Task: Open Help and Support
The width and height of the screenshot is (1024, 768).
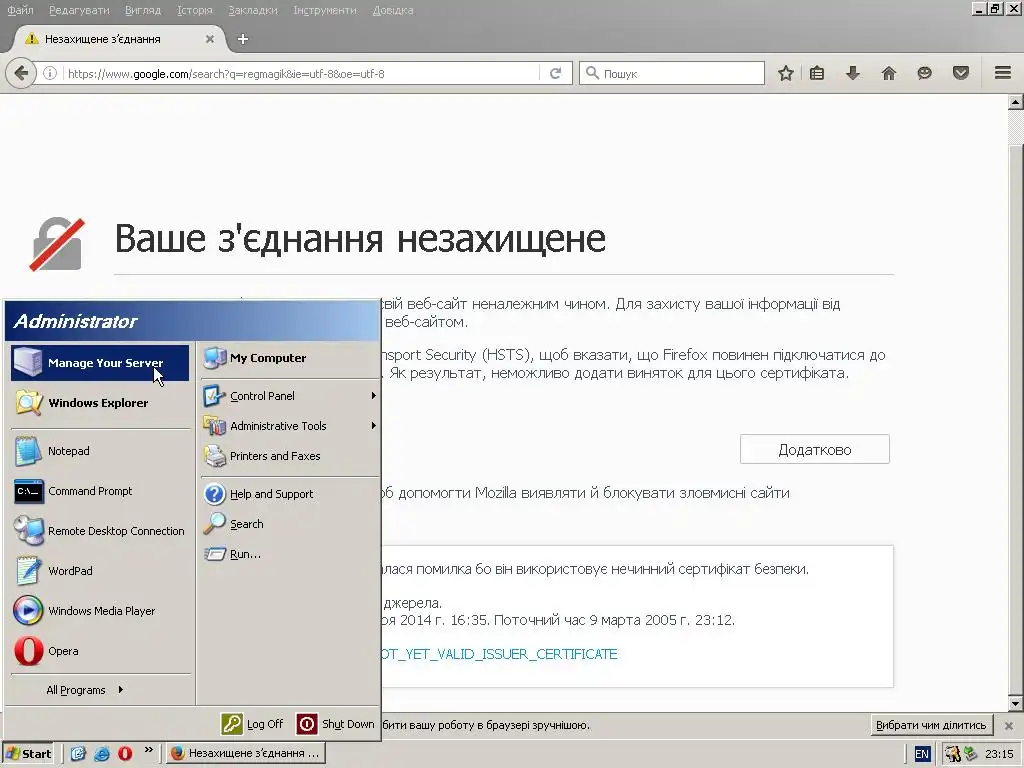Action: pos(290,494)
